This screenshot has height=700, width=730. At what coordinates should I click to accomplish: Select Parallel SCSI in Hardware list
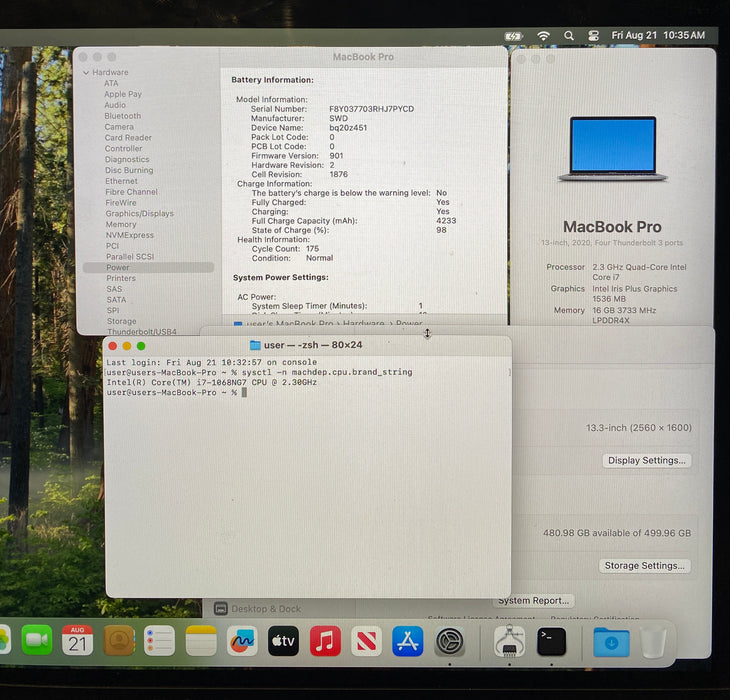point(130,257)
